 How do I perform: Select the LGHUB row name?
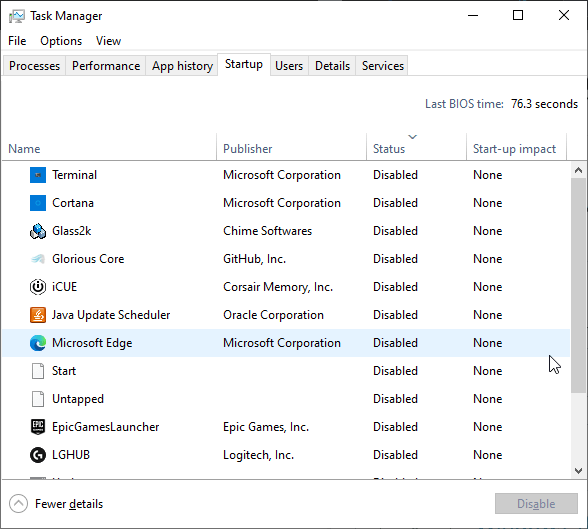coord(71,455)
